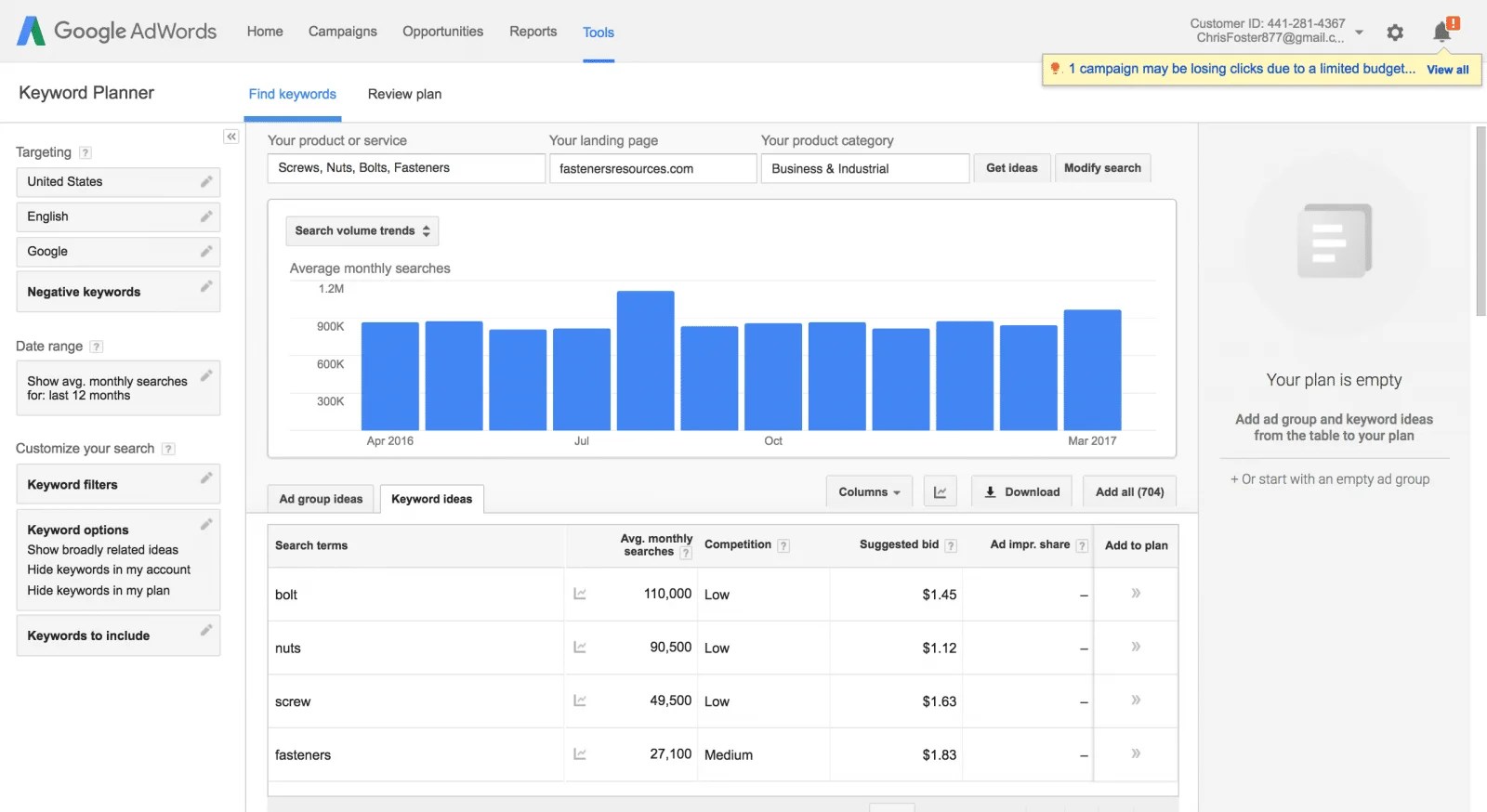
Task: Expand the customer account dropdown arrow
Action: [x=1359, y=32]
